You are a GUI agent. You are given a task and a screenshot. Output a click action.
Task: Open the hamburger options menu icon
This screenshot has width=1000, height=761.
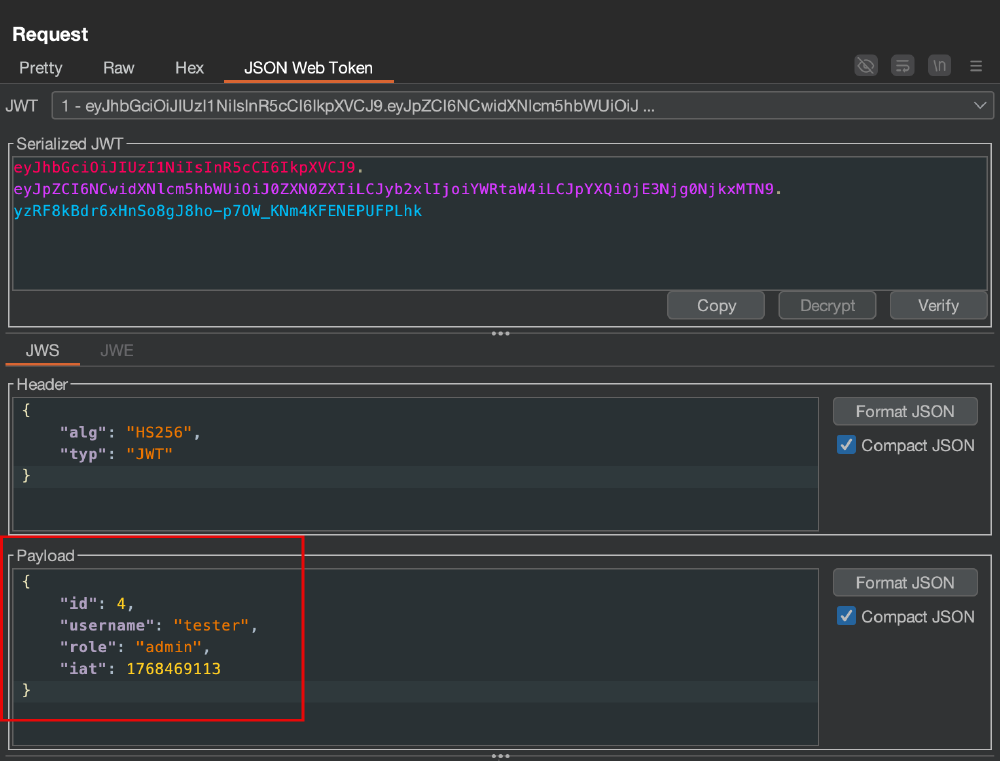[976, 66]
